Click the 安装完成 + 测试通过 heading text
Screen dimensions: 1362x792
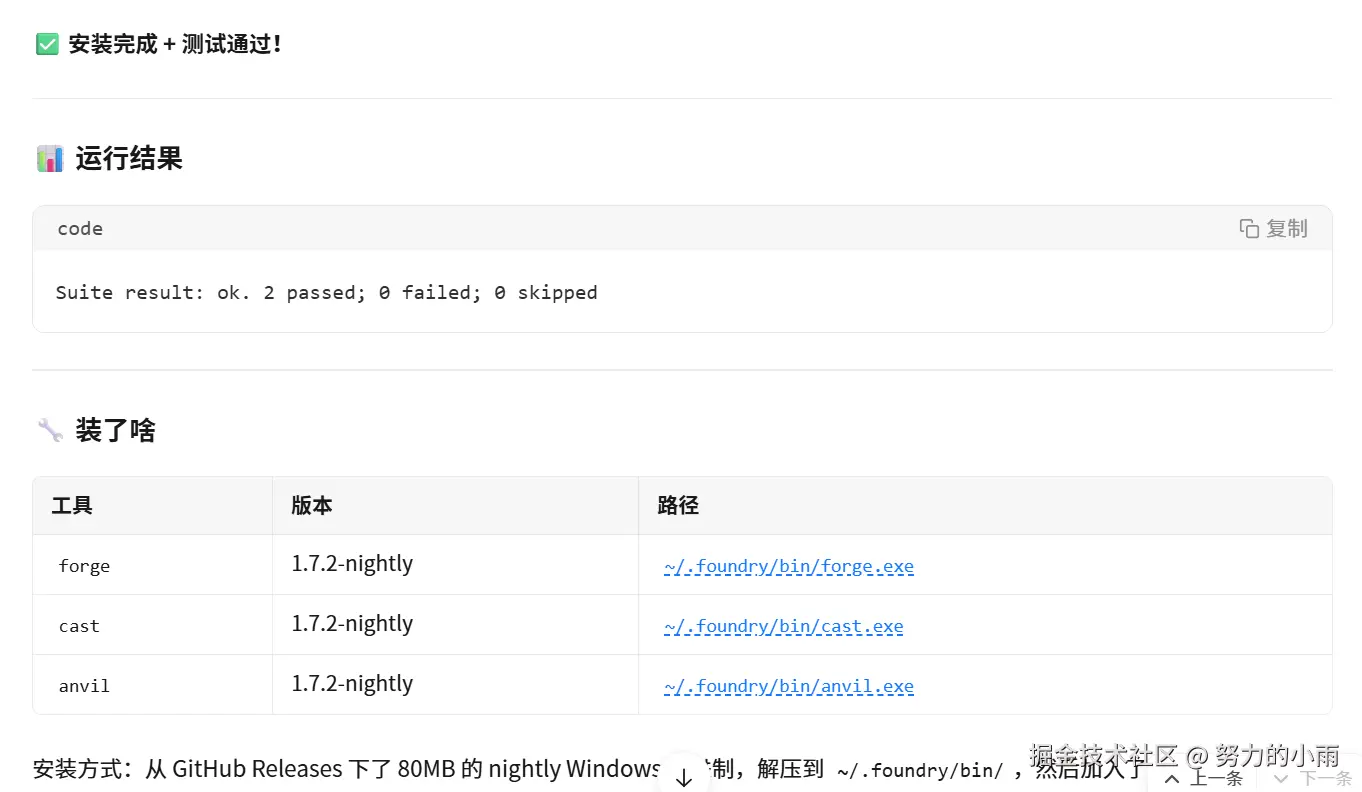coord(175,44)
